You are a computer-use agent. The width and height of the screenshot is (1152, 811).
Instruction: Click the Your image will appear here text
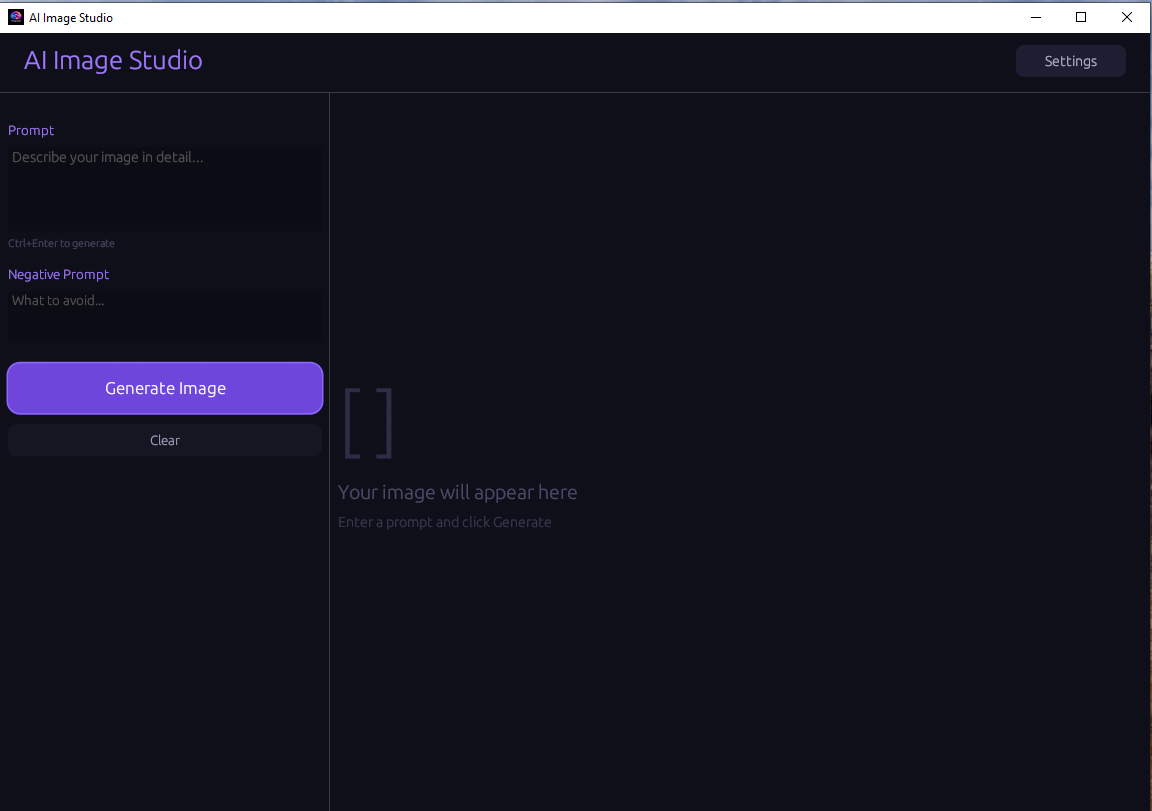coord(457,492)
